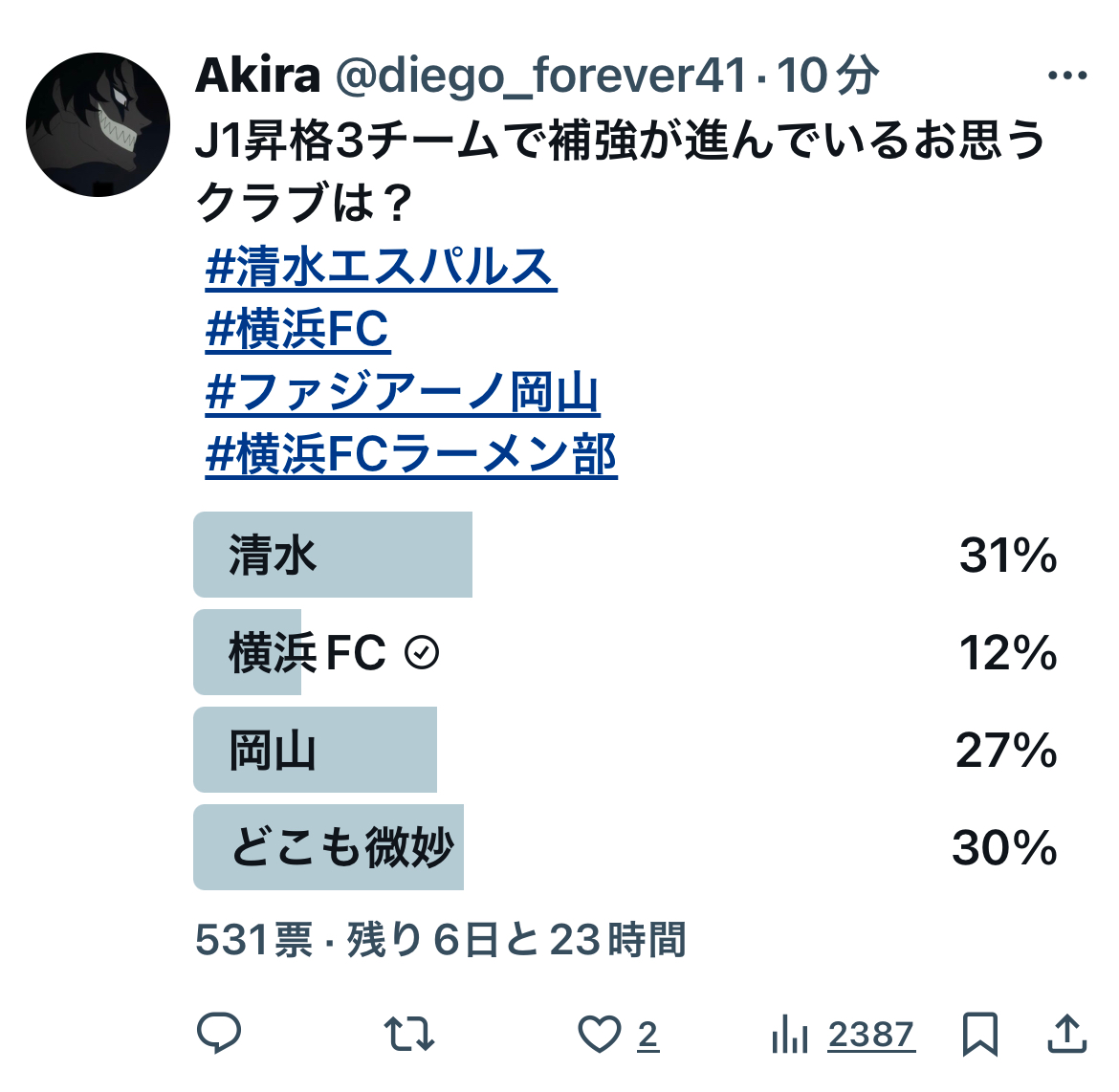Open the 2387 view count
Viewport: 1119px width, 1092px height.
coord(871,1035)
